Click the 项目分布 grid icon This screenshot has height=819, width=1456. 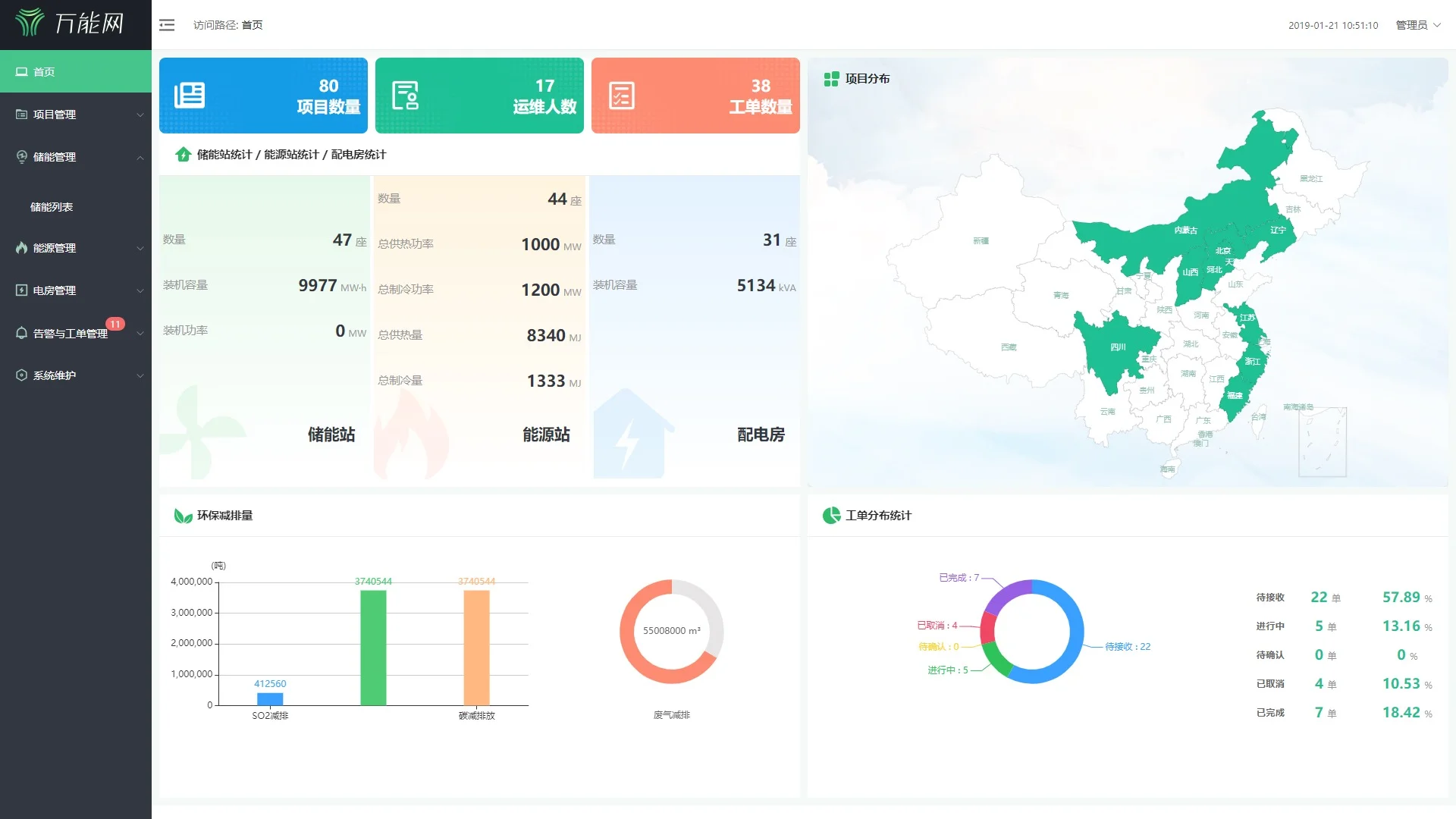[831, 79]
